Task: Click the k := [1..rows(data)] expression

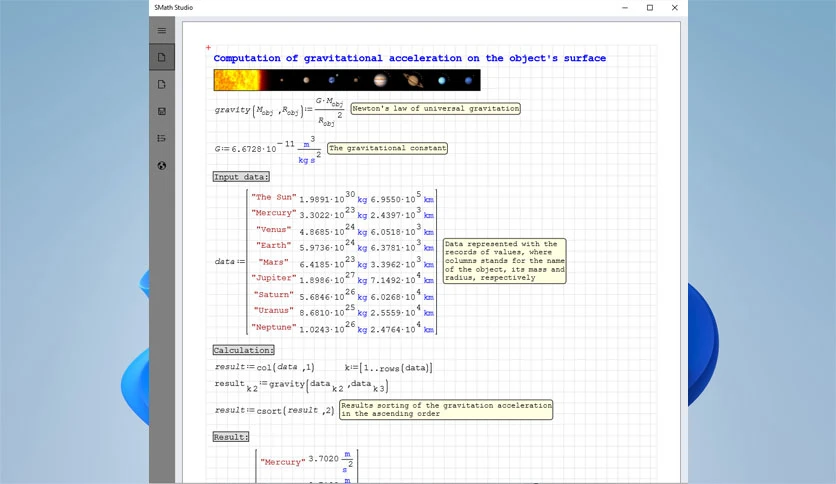Action: (389, 368)
